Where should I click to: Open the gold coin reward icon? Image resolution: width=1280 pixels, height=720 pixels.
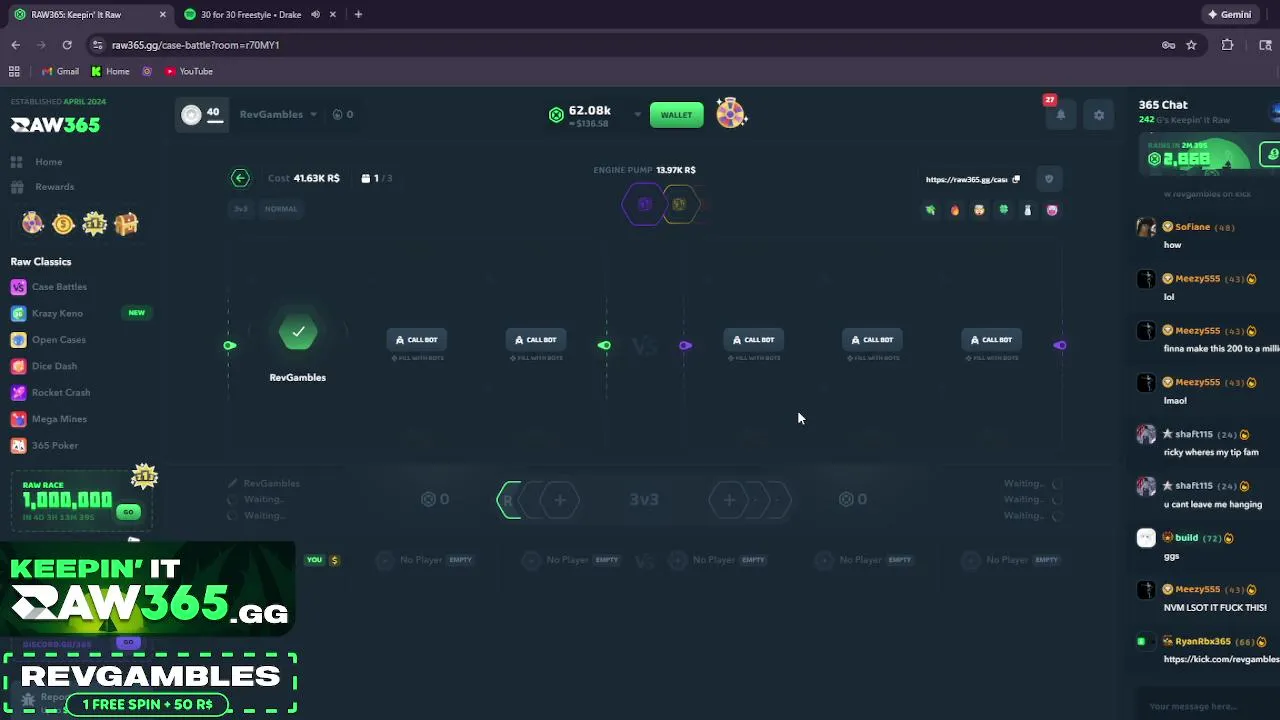pyautogui.click(x=64, y=224)
